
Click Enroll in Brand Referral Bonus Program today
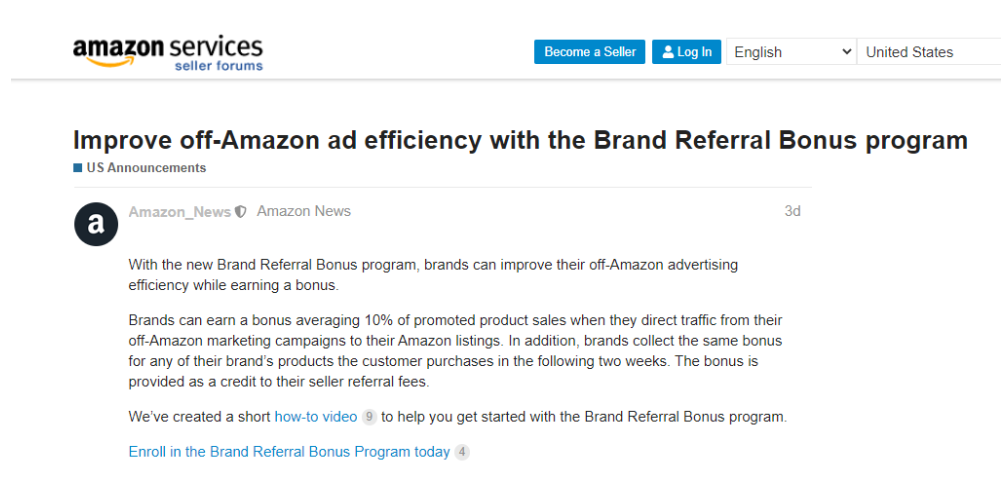point(289,452)
